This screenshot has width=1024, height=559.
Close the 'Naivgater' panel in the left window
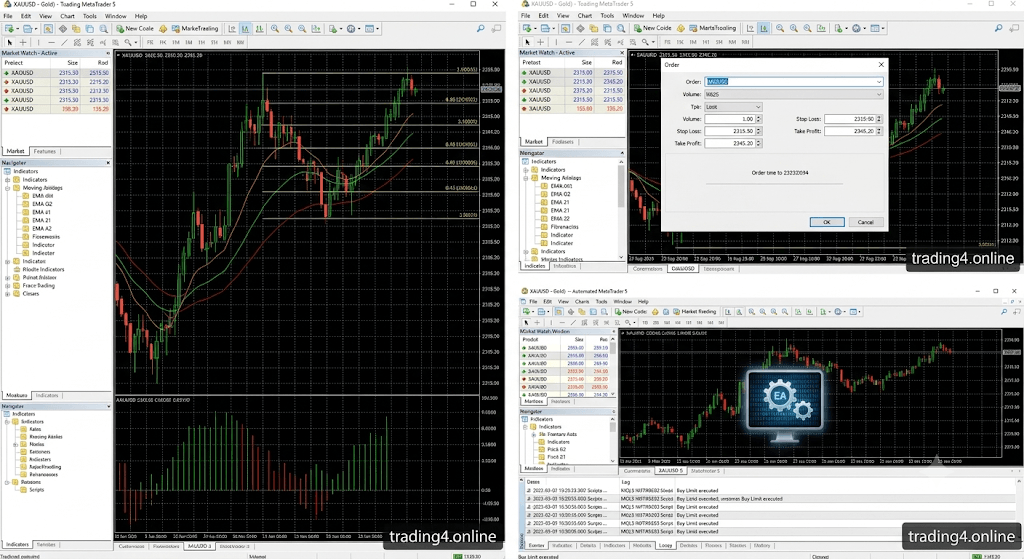(x=108, y=163)
